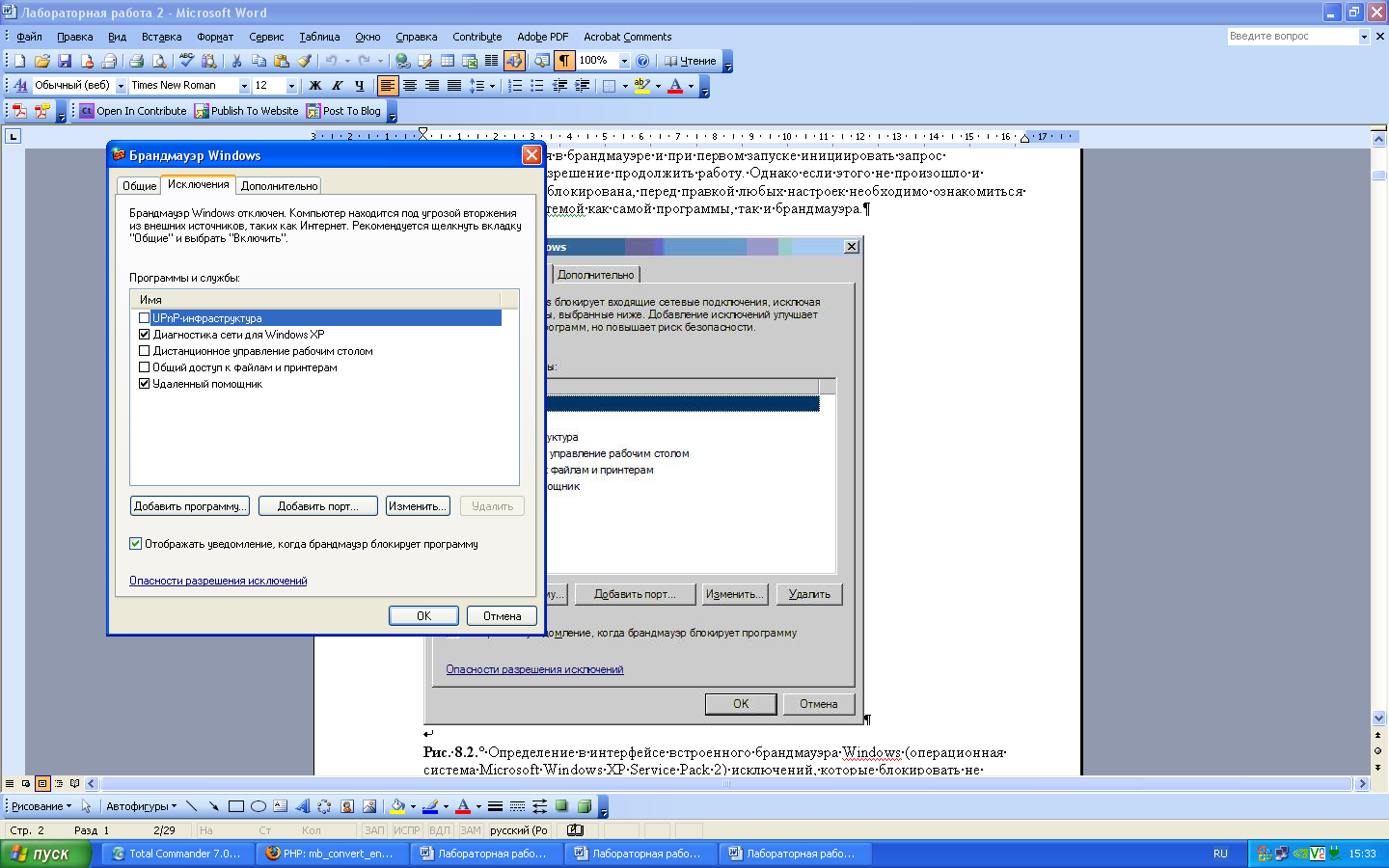This screenshot has width=1389, height=868.
Task: Open the Таблица menu
Action: pyautogui.click(x=319, y=37)
